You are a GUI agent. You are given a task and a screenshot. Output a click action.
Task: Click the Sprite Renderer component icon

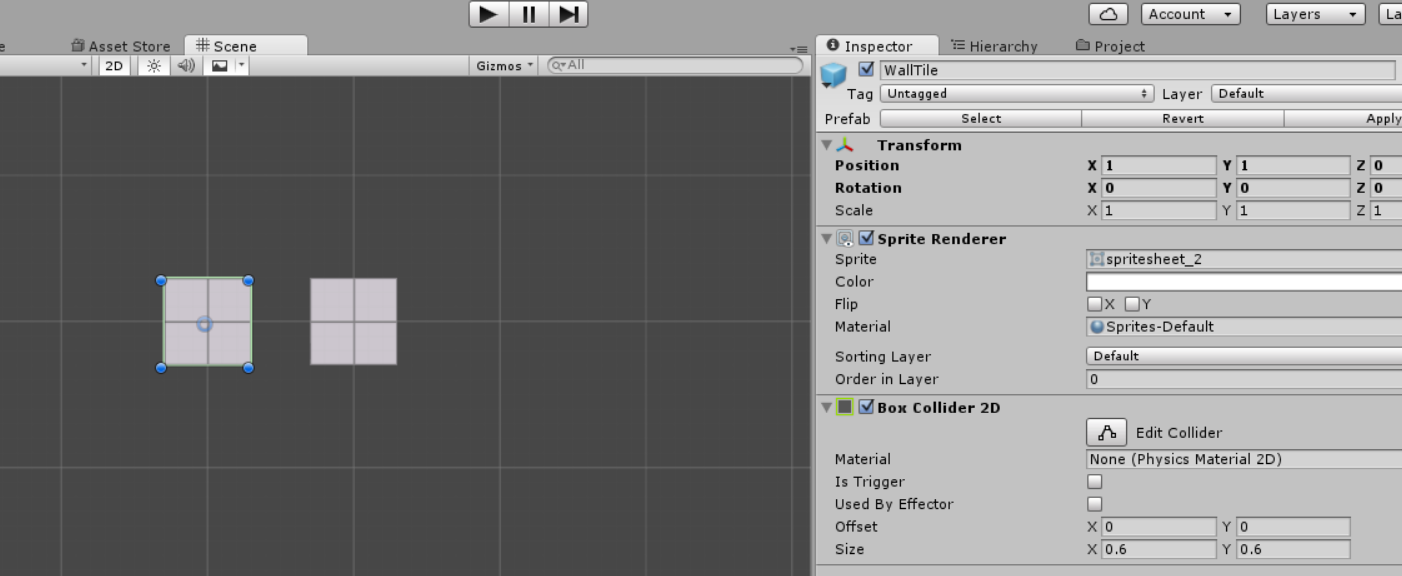846,238
